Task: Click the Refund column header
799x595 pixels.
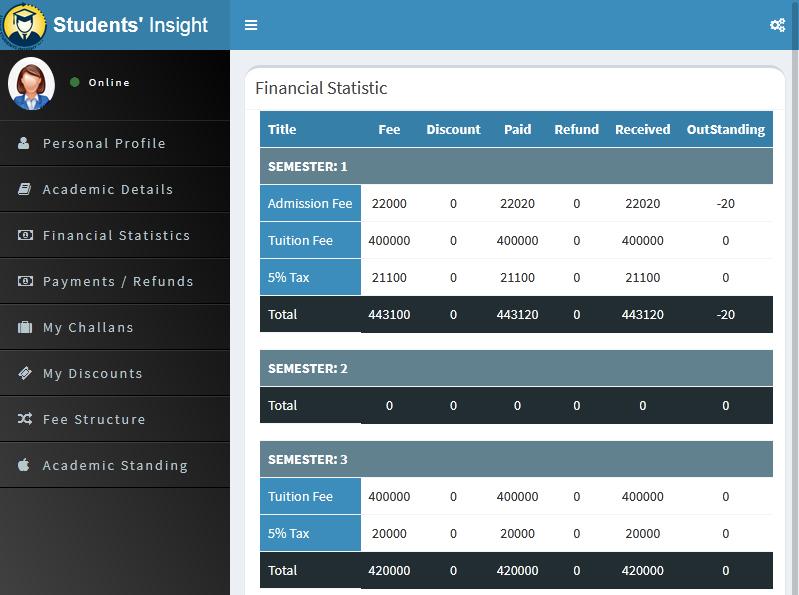Action: [576, 129]
